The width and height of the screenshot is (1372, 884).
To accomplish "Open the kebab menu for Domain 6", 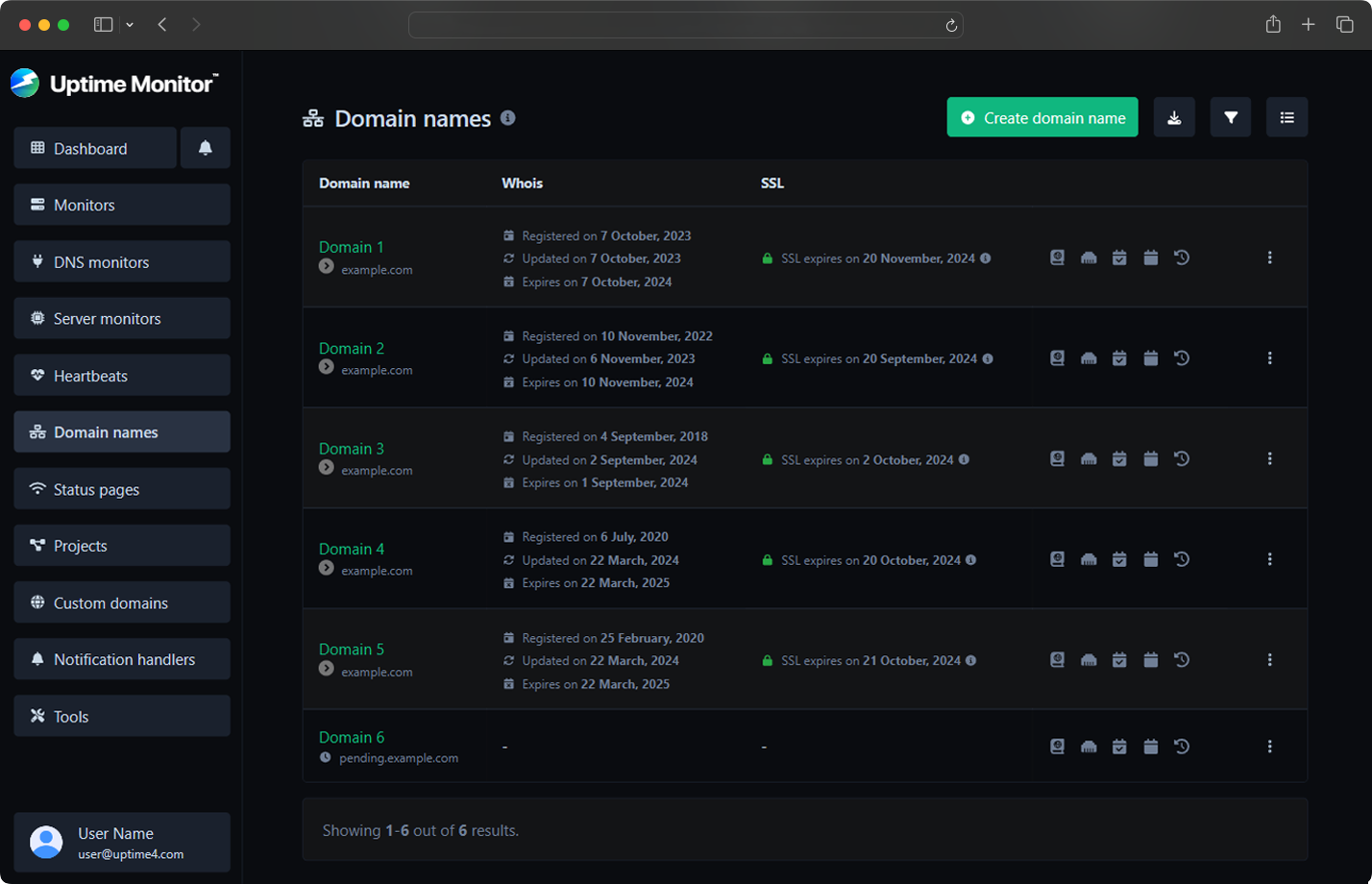I will (x=1271, y=746).
